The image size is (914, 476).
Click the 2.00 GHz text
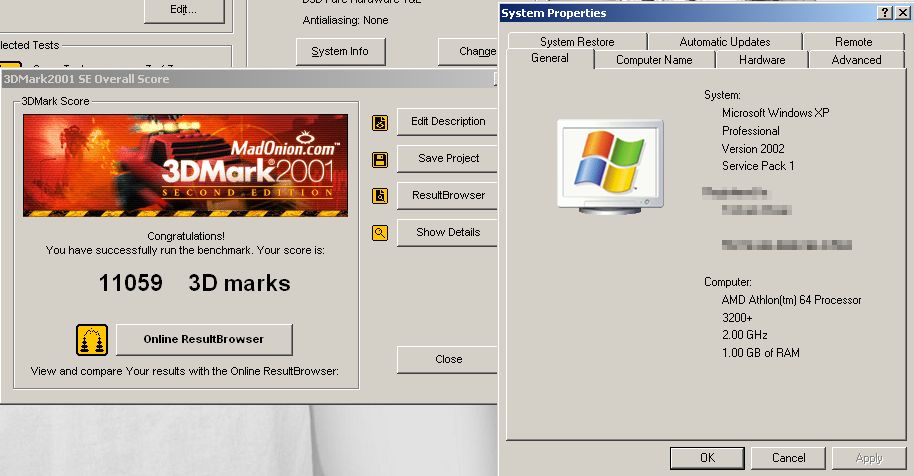(744, 335)
